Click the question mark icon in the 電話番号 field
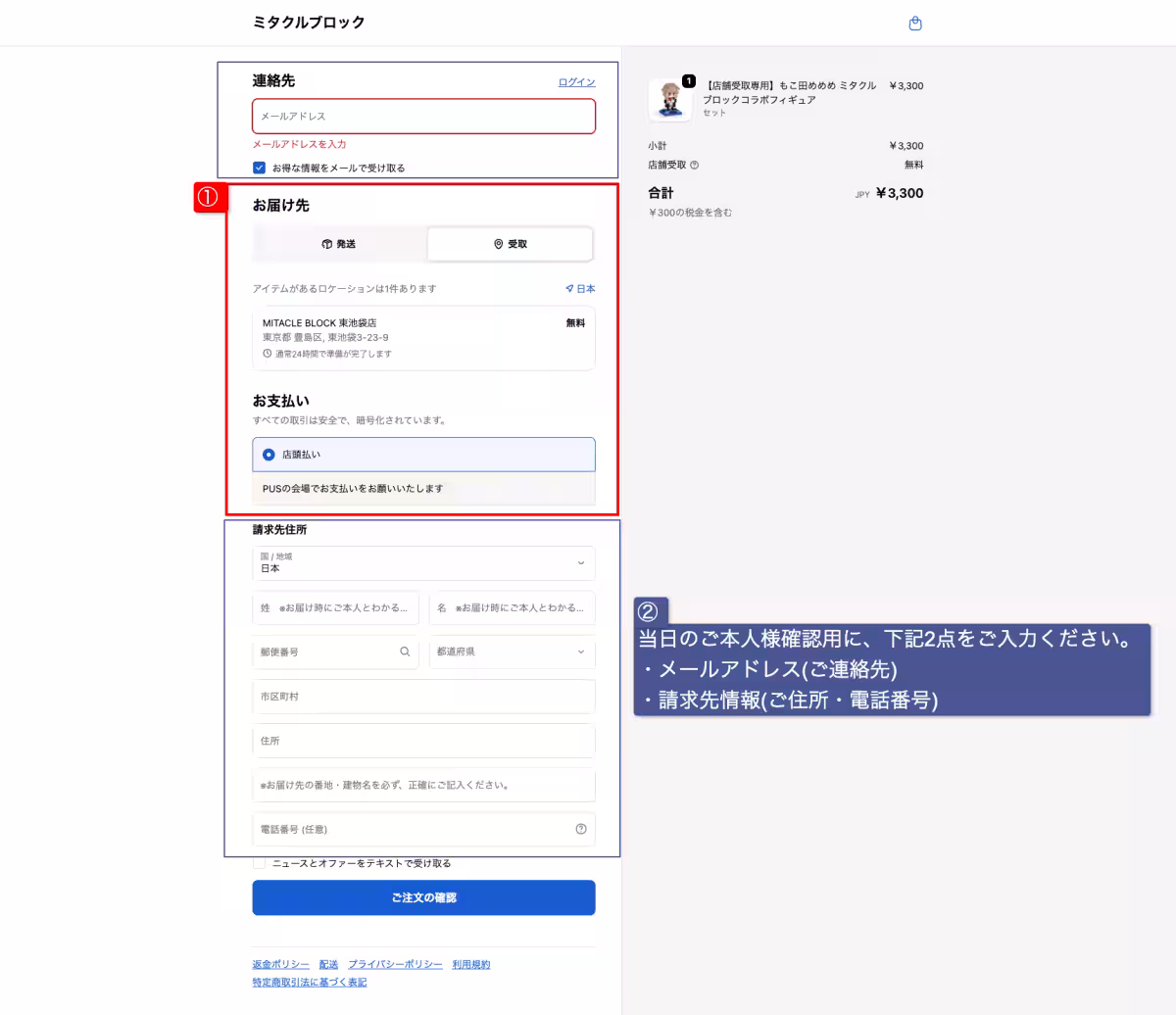The width and height of the screenshot is (1176, 1015). [x=580, y=829]
